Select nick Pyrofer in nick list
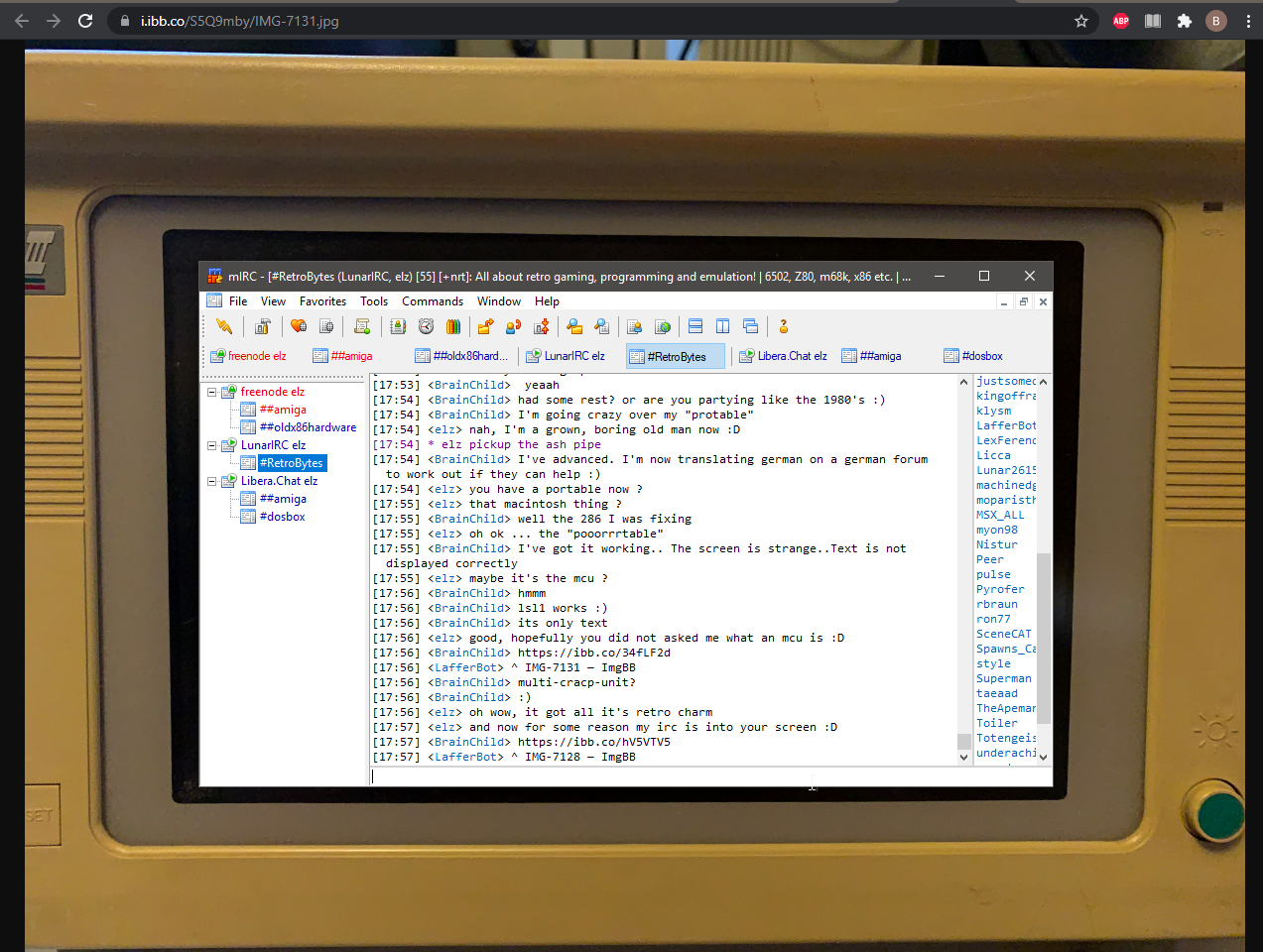 pos(1000,589)
